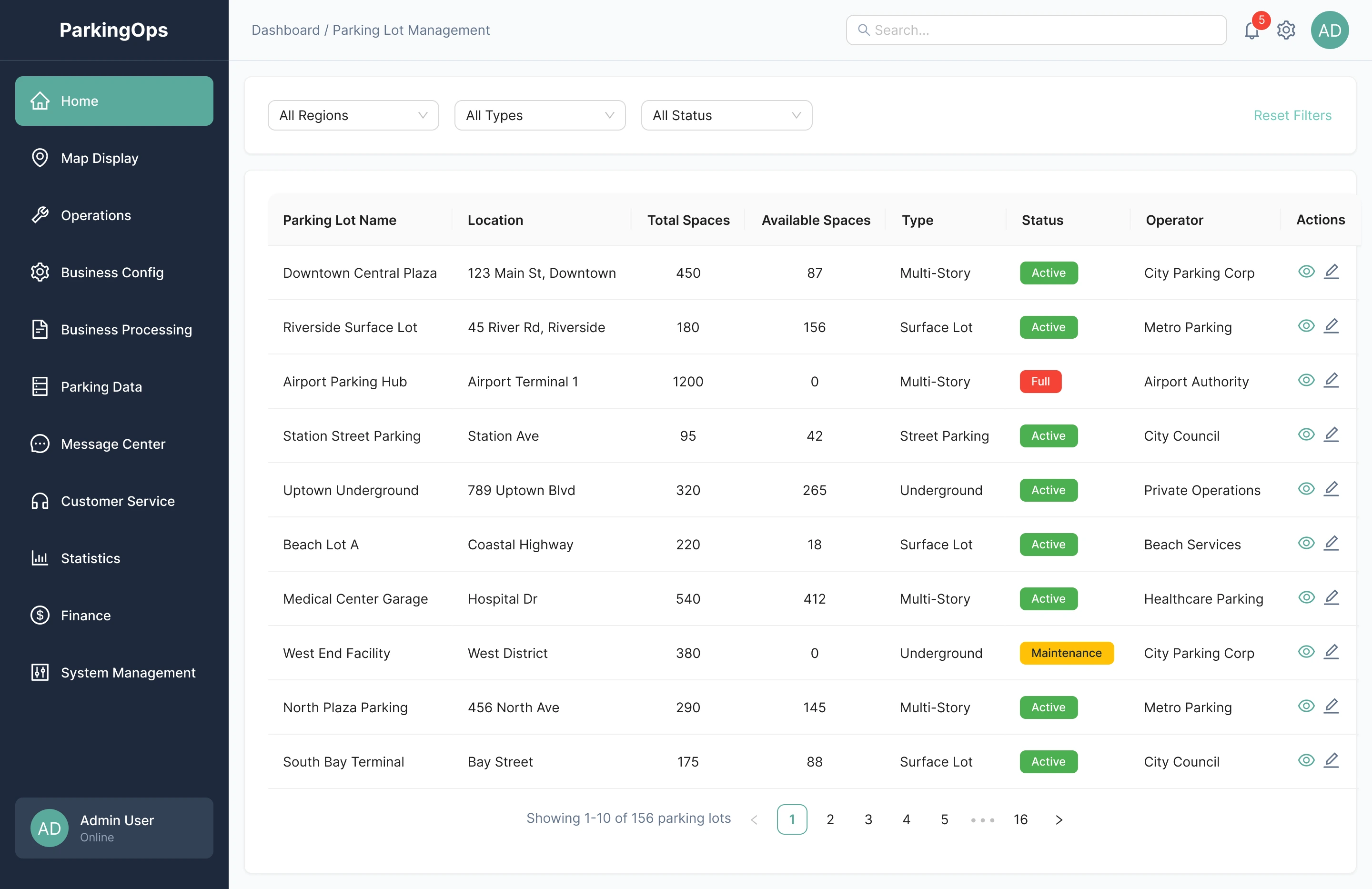Open the notifications bell icon

pos(1251,30)
